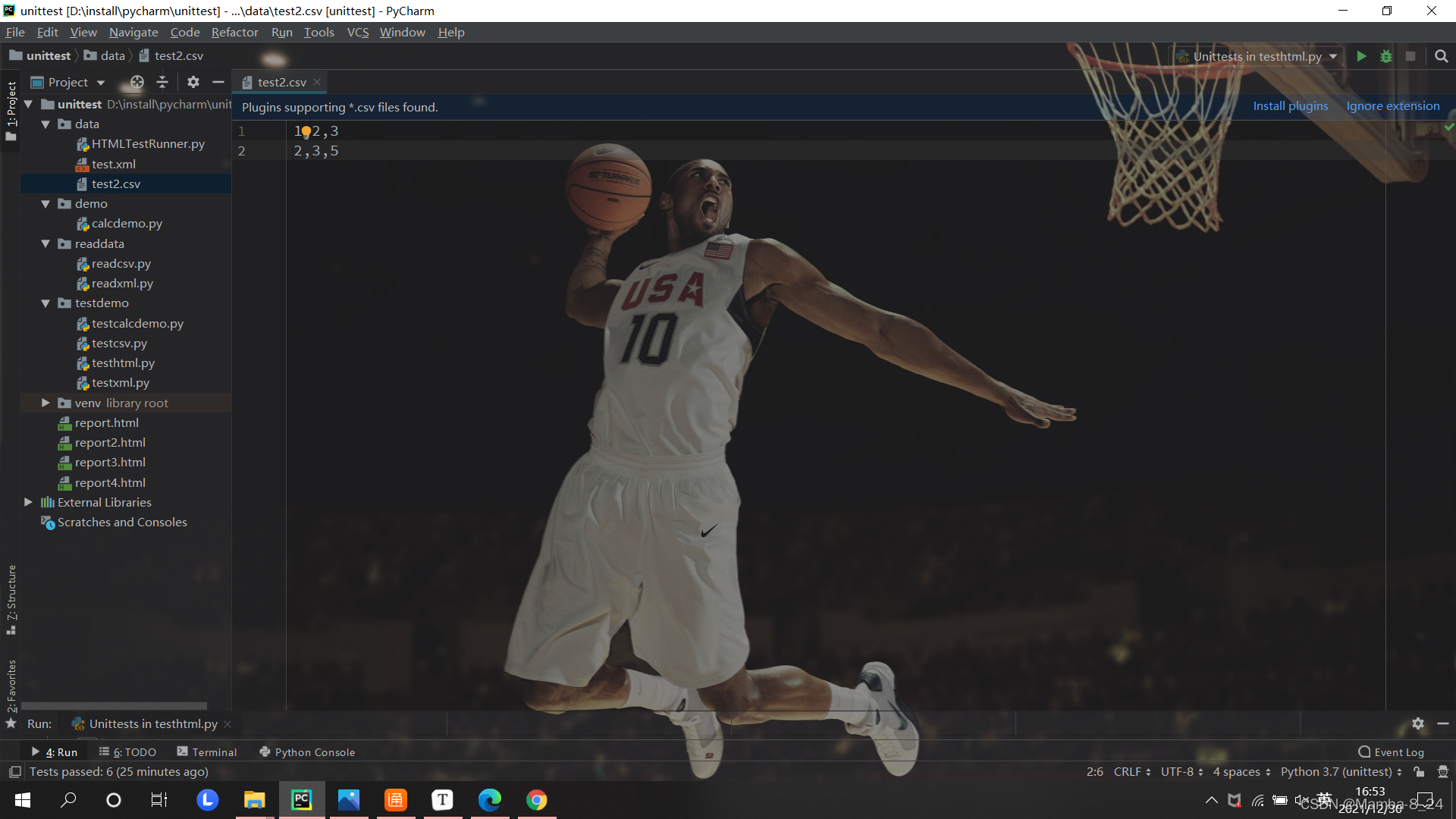Open Chrome from the Windows taskbar

536,799
